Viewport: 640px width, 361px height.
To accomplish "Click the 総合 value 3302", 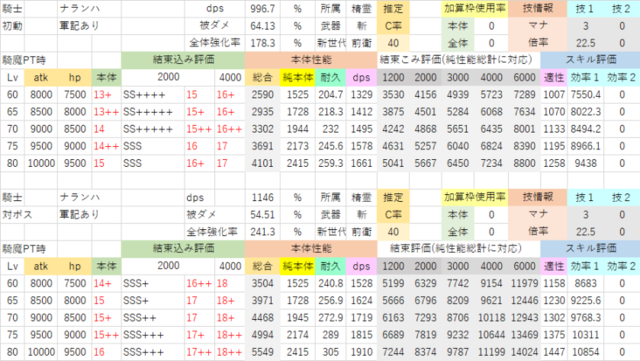I will tap(262, 129).
